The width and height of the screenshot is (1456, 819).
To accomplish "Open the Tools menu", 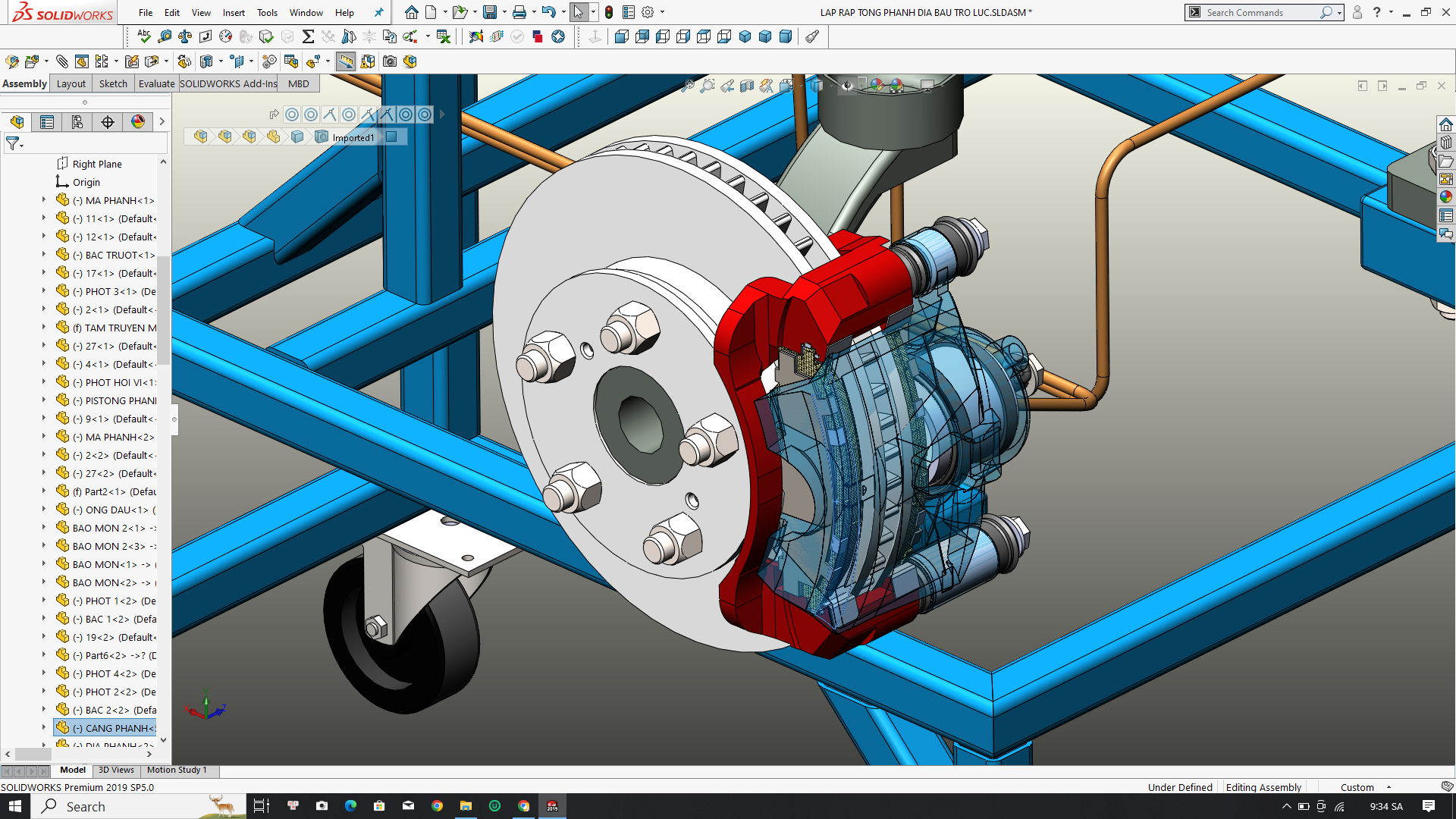I will pyautogui.click(x=267, y=12).
